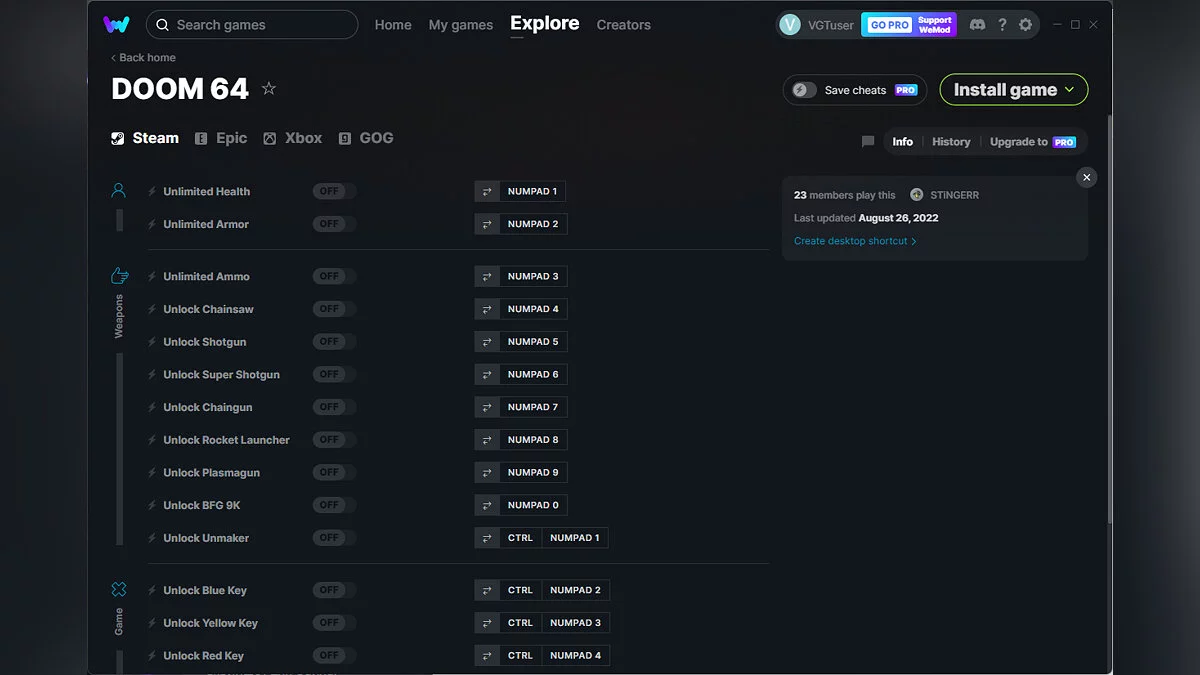Click the Back home link

click(143, 58)
